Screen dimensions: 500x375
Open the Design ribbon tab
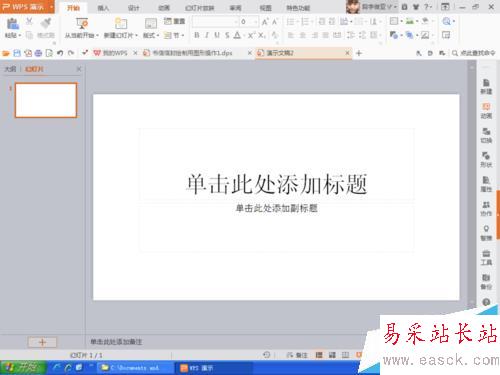pyautogui.click(x=133, y=8)
